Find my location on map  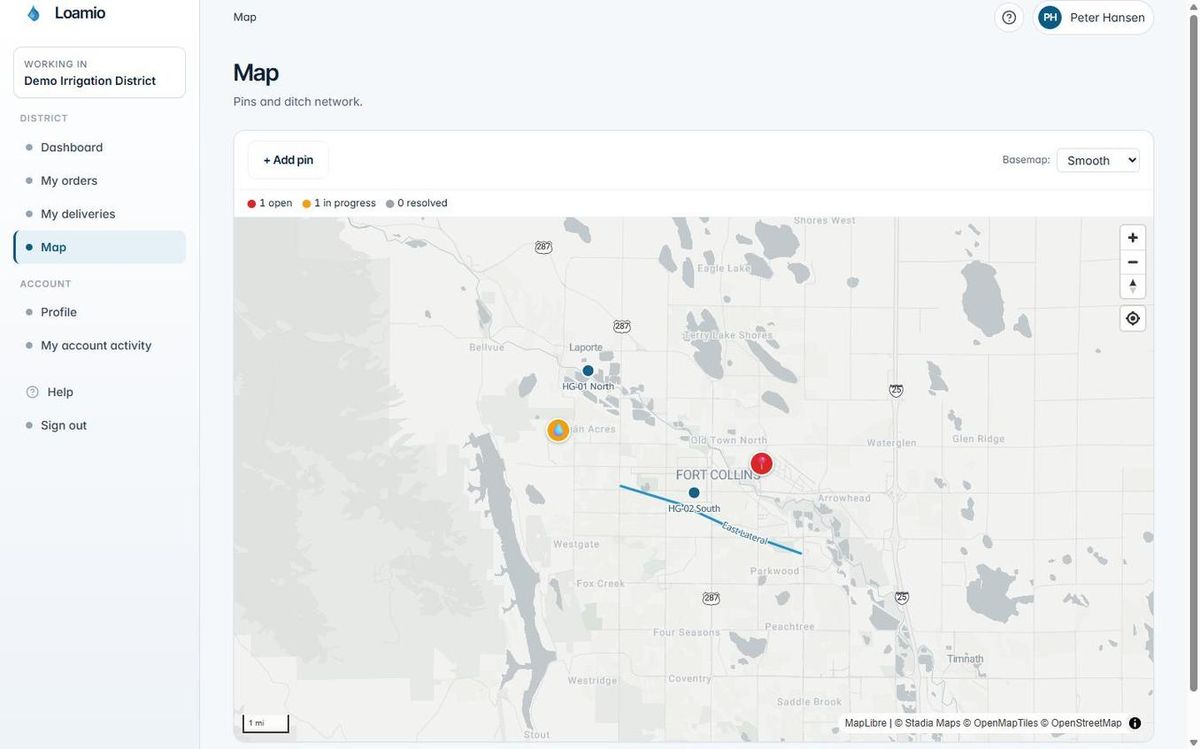1132,318
